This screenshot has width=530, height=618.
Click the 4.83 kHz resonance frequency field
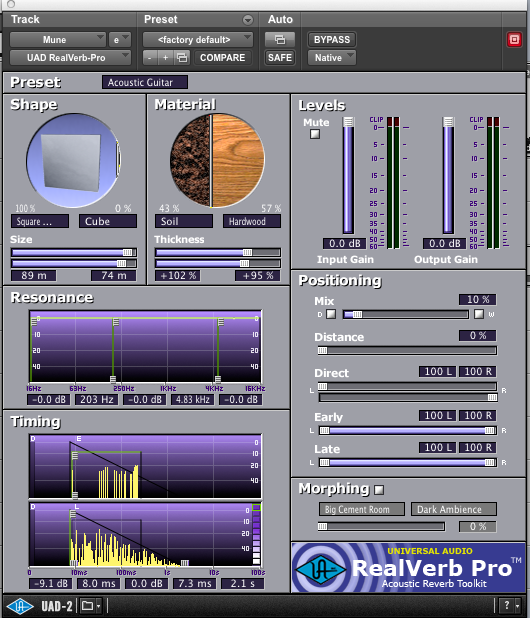tap(193, 400)
